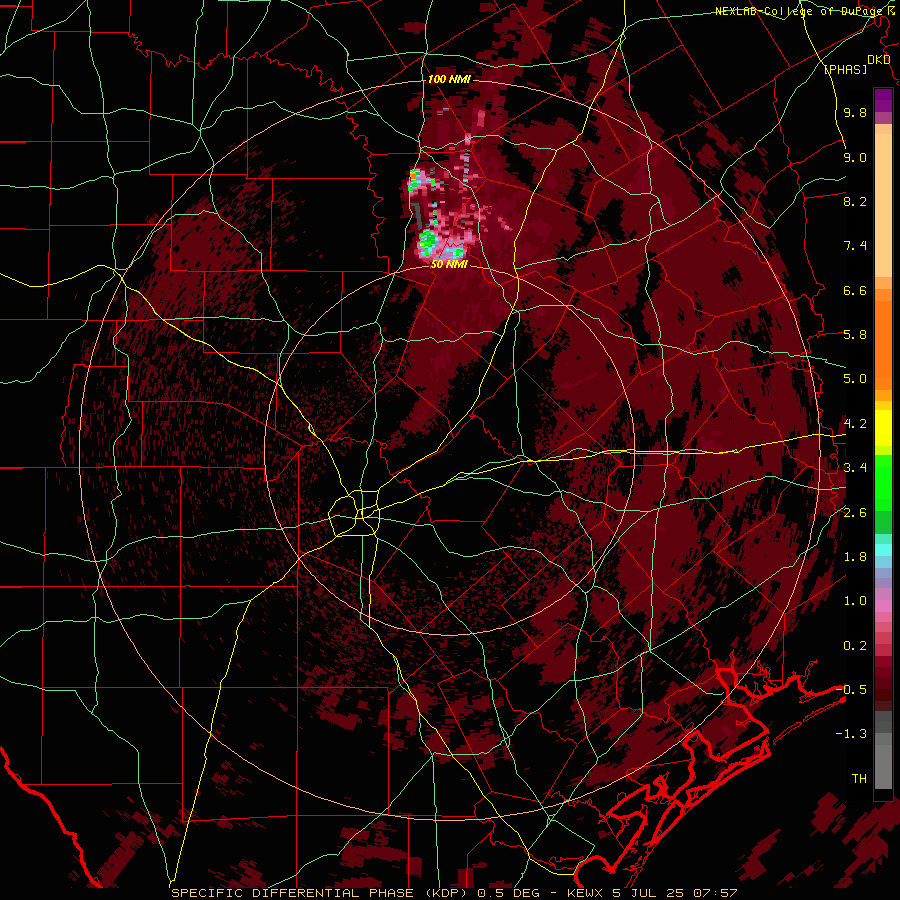Pick the yellow segment of the color bar

pyautogui.click(x=883, y=428)
